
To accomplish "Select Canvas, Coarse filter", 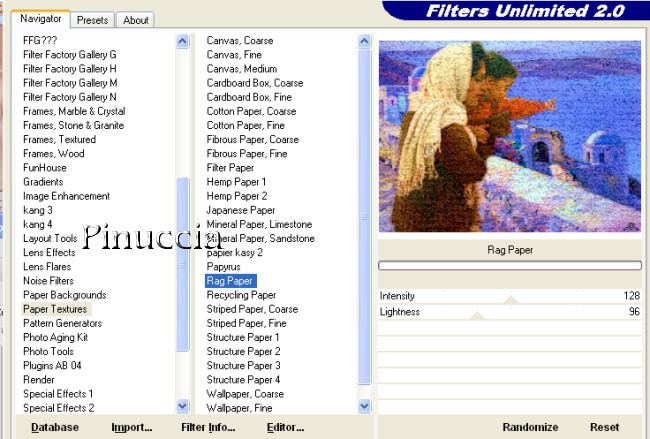I will point(240,41).
